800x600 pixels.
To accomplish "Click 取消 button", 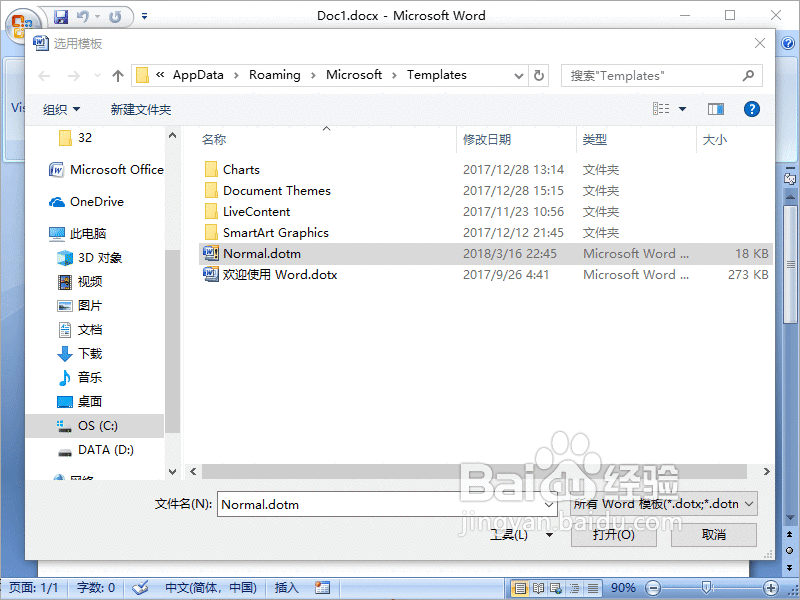I will click(714, 535).
